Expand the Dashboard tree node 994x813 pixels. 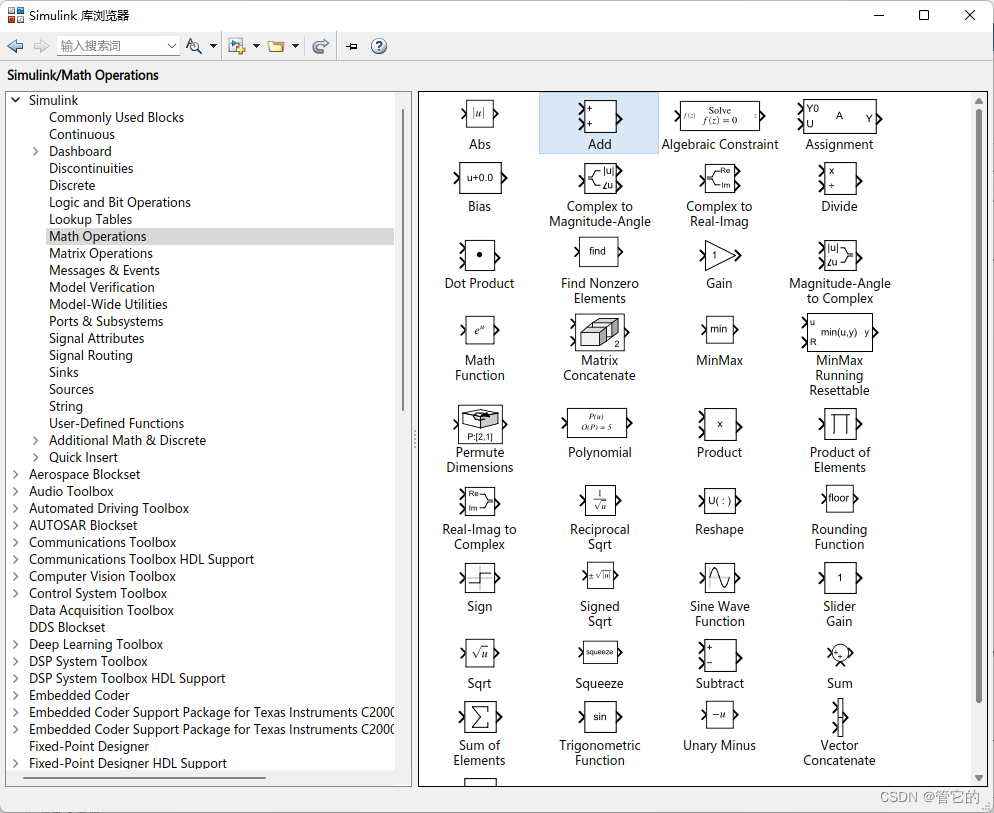point(36,152)
